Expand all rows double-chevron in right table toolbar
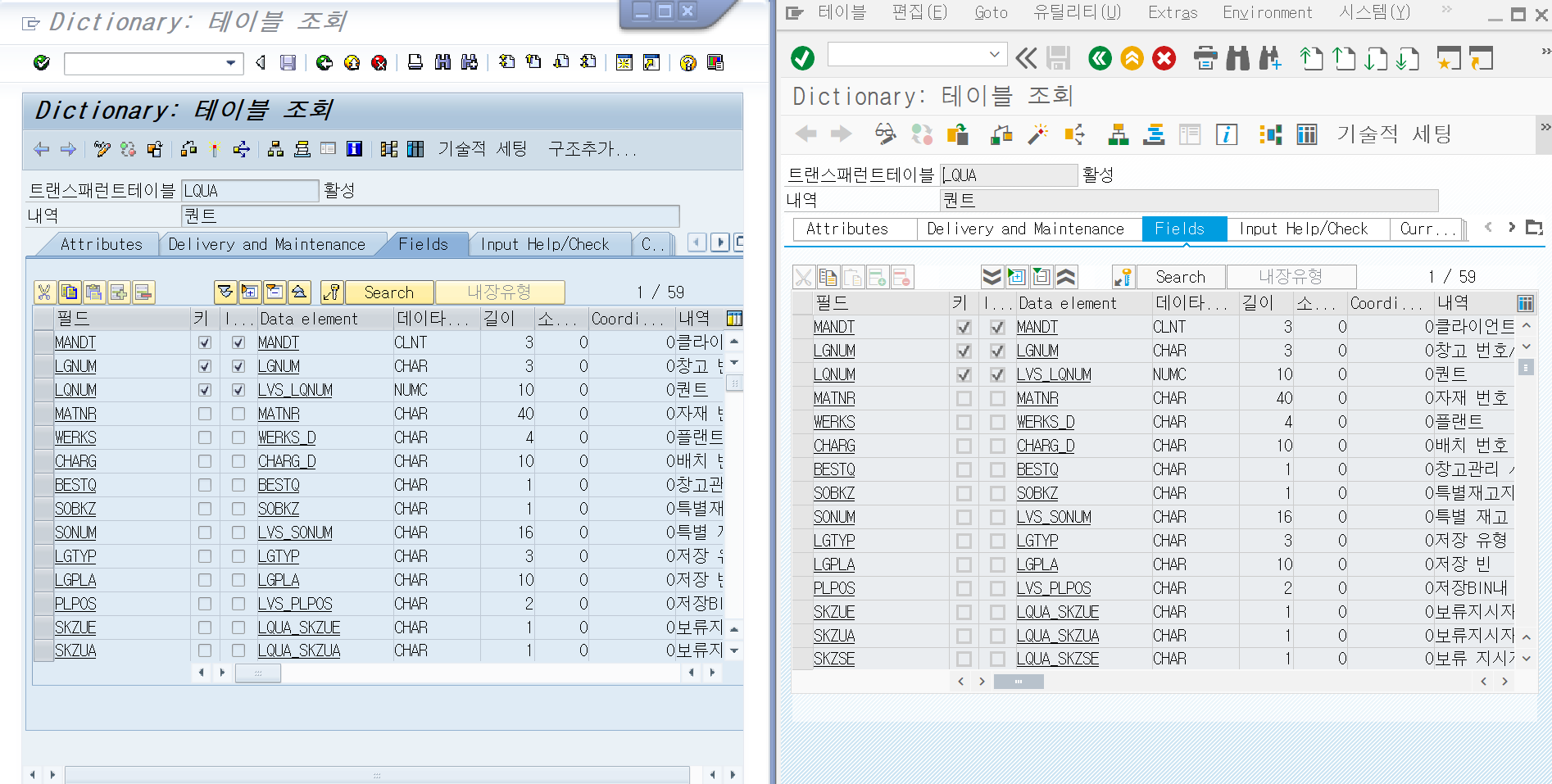The height and width of the screenshot is (784, 1552). [x=992, y=277]
